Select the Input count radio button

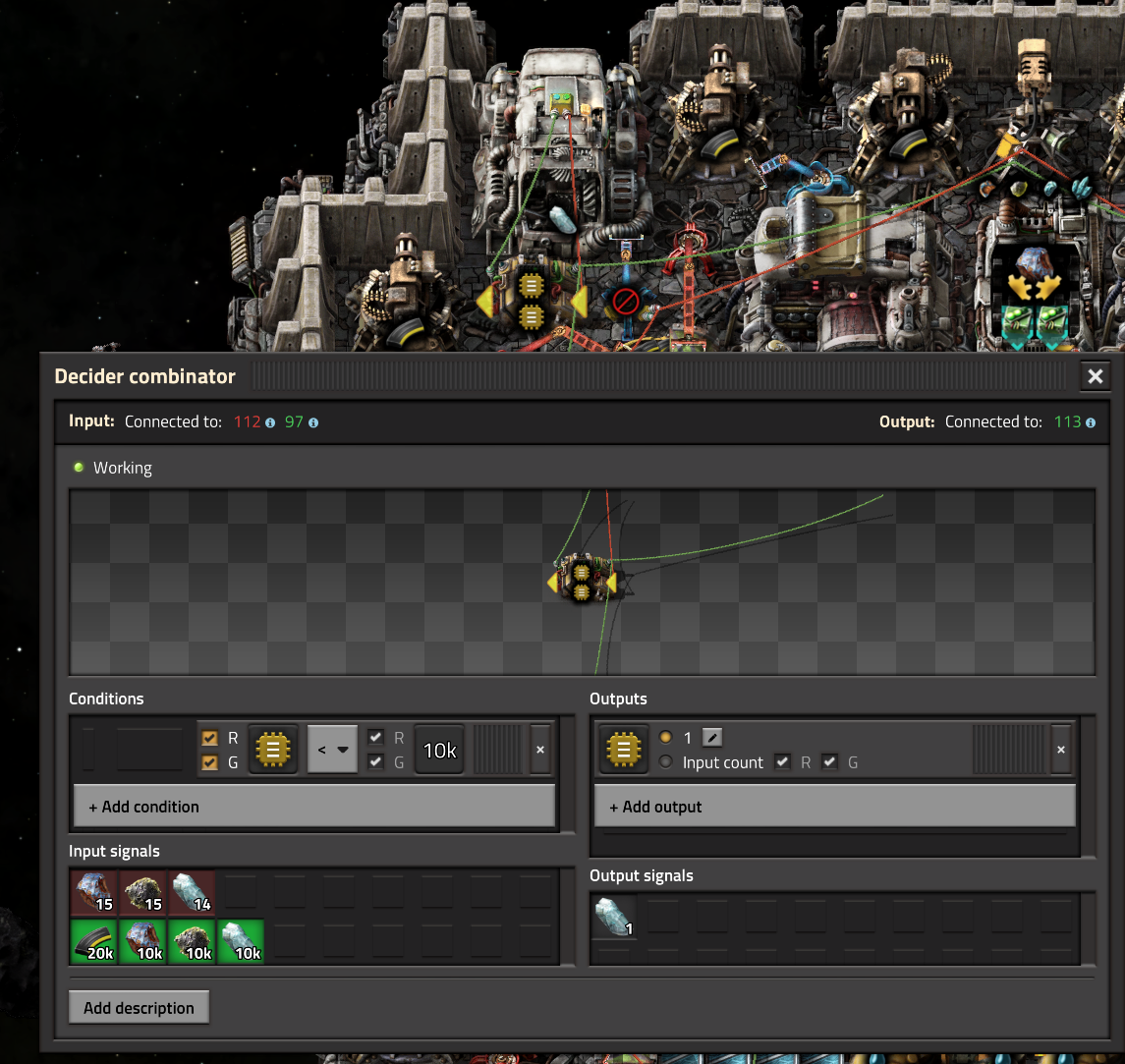(x=666, y=762)
